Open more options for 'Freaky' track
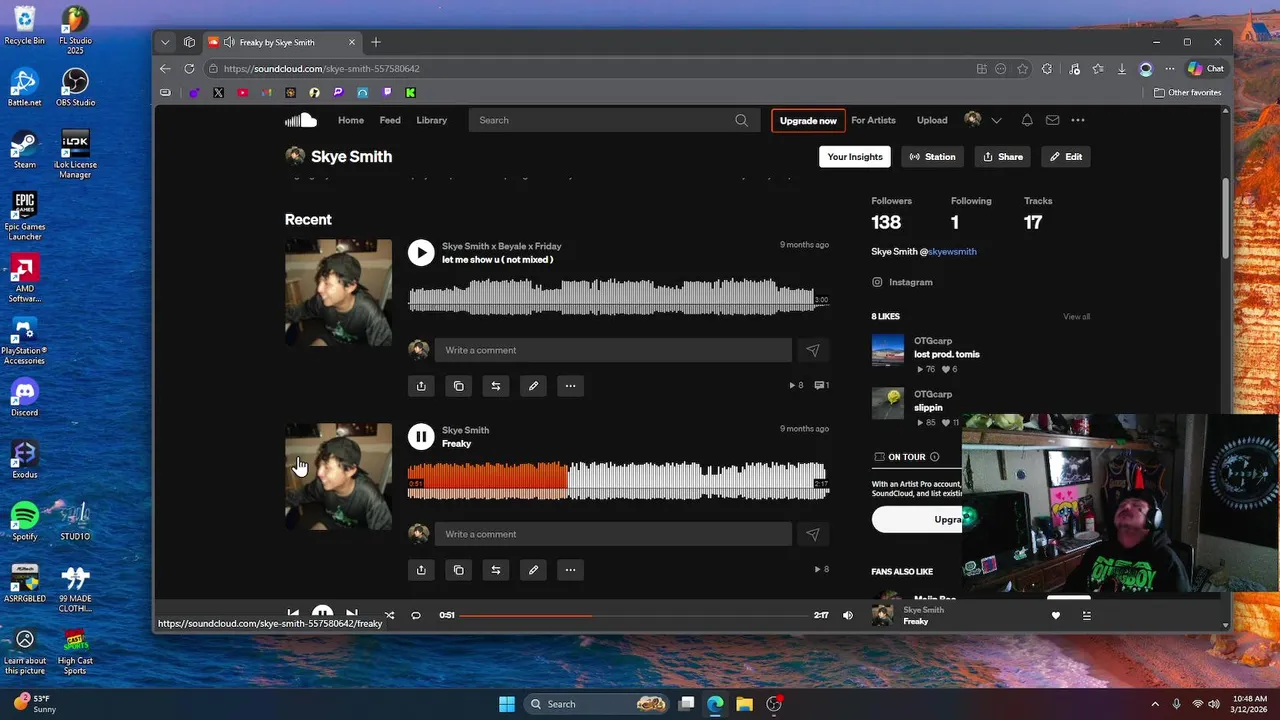 570,570
